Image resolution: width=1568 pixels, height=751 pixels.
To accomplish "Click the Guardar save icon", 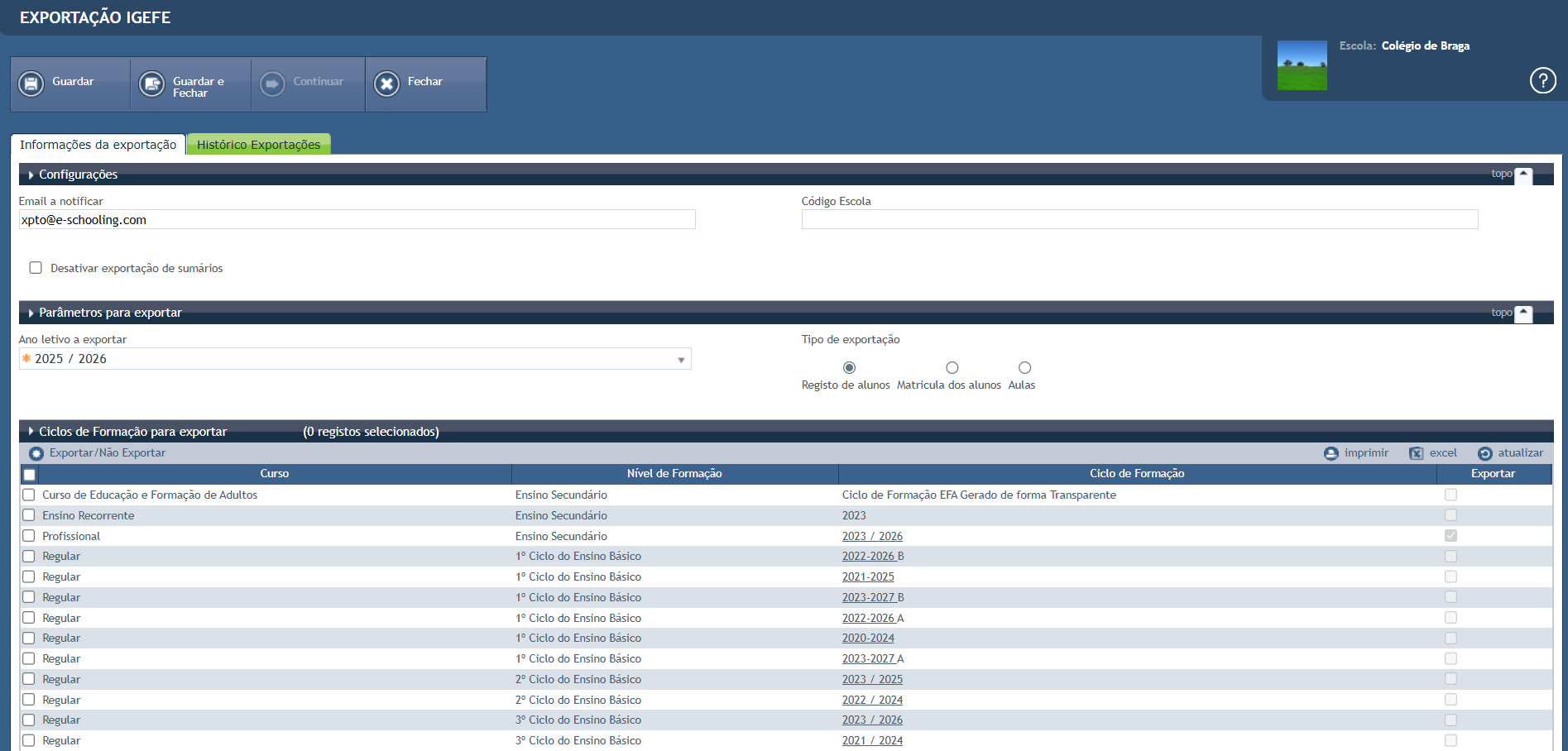I will pyautogui.click(x=31, y=84).
